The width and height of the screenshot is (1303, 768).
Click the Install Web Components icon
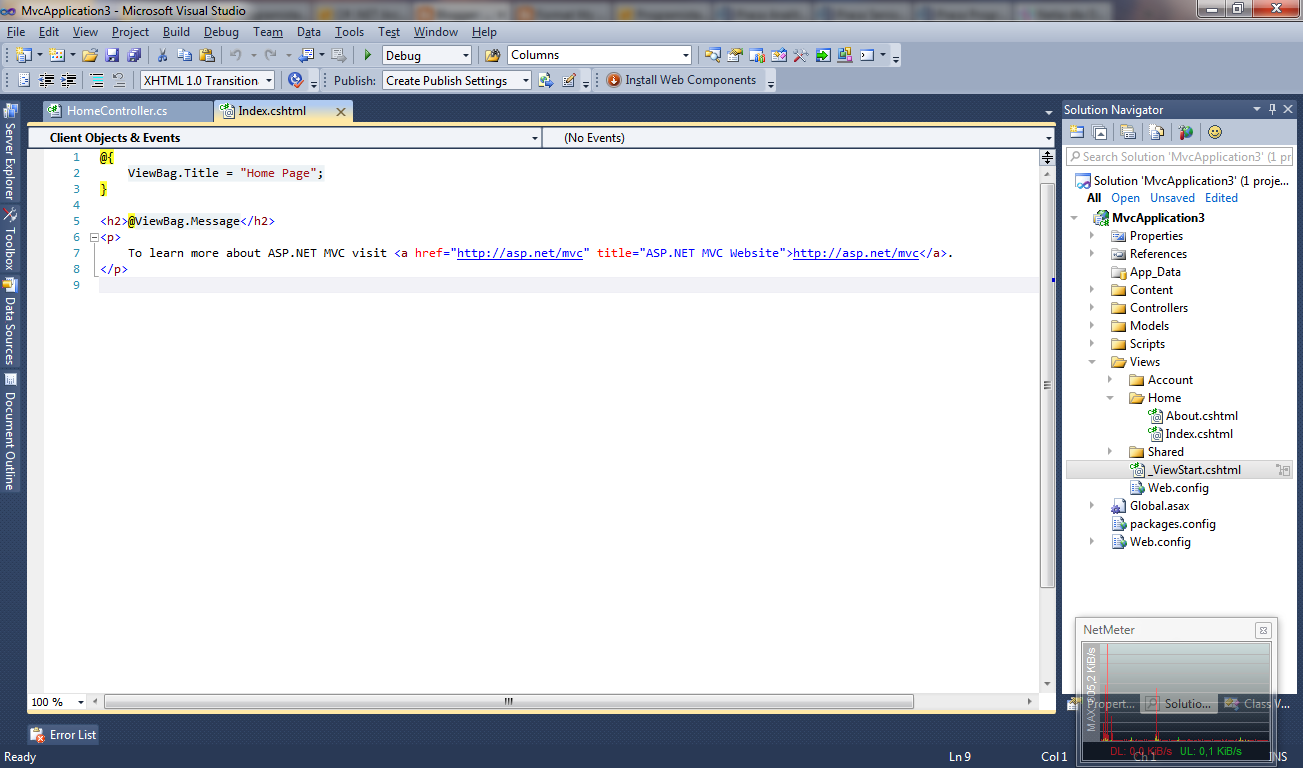pyautogui.click(x=612, y=80)
